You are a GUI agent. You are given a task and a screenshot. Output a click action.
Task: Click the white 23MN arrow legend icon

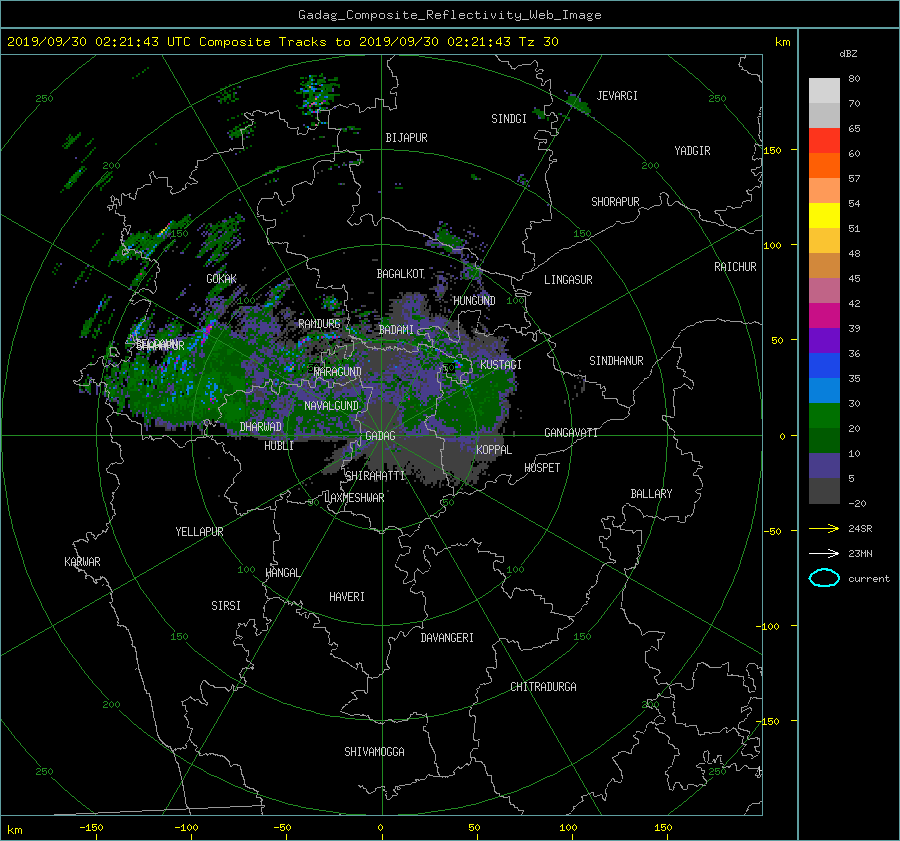coord(824,553)
